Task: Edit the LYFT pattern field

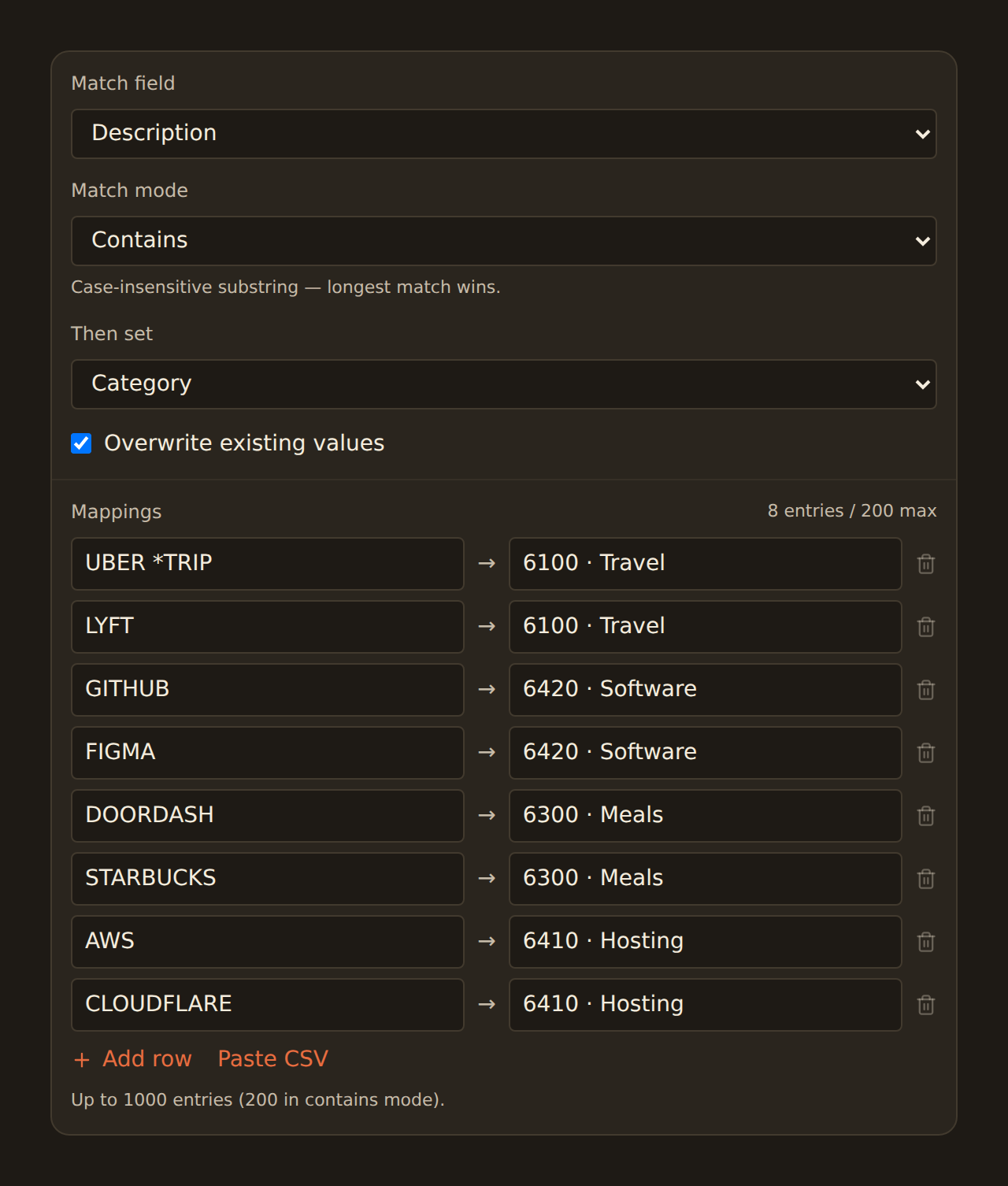Action: (x=268, y=627)
